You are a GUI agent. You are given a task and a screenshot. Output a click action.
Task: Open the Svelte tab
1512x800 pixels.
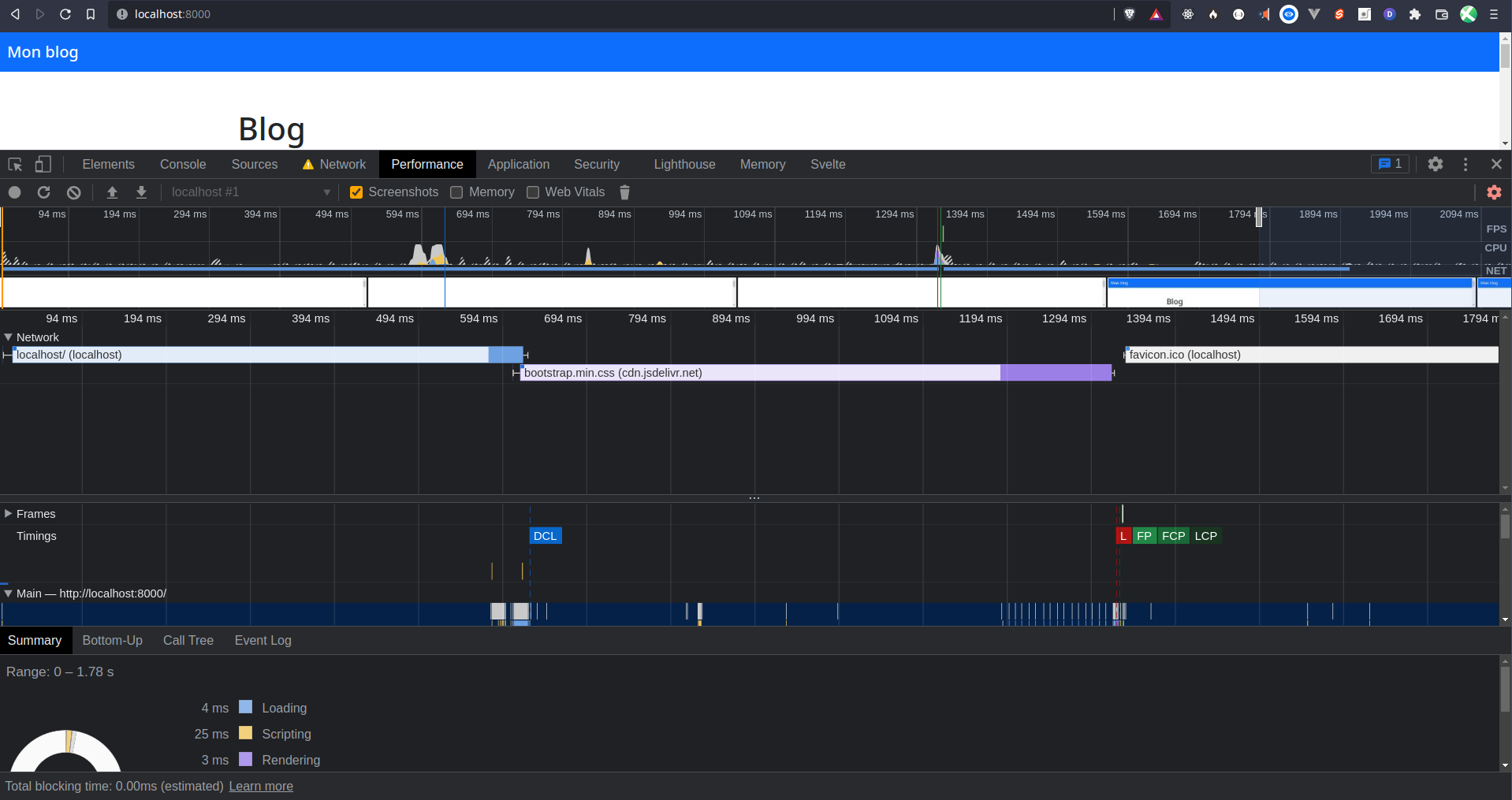(828, 164)
